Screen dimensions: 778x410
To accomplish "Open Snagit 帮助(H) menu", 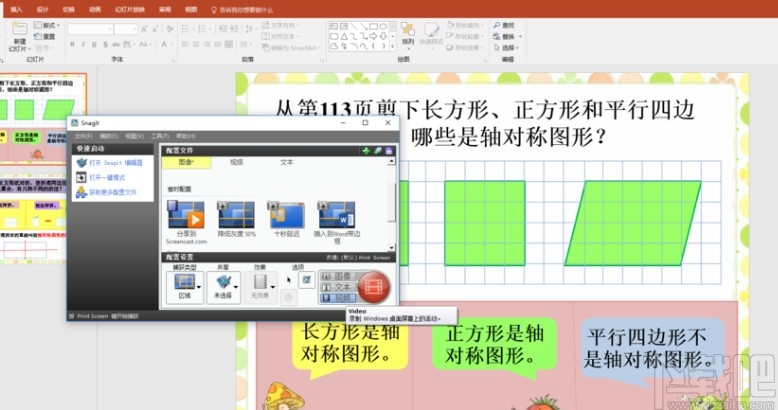I will click(x=186, y=136).
